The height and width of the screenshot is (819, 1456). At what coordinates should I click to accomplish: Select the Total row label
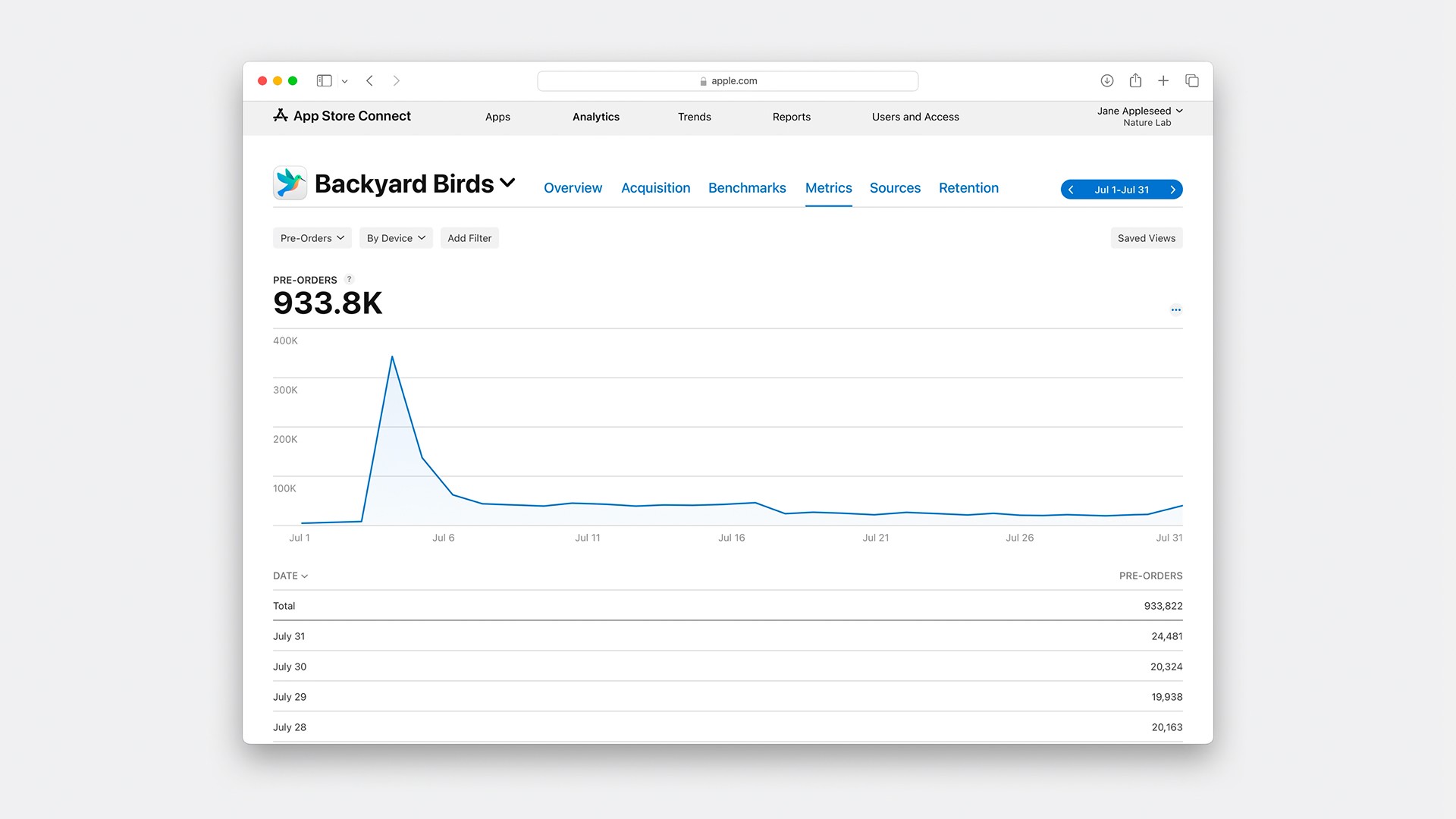(284, 606)
